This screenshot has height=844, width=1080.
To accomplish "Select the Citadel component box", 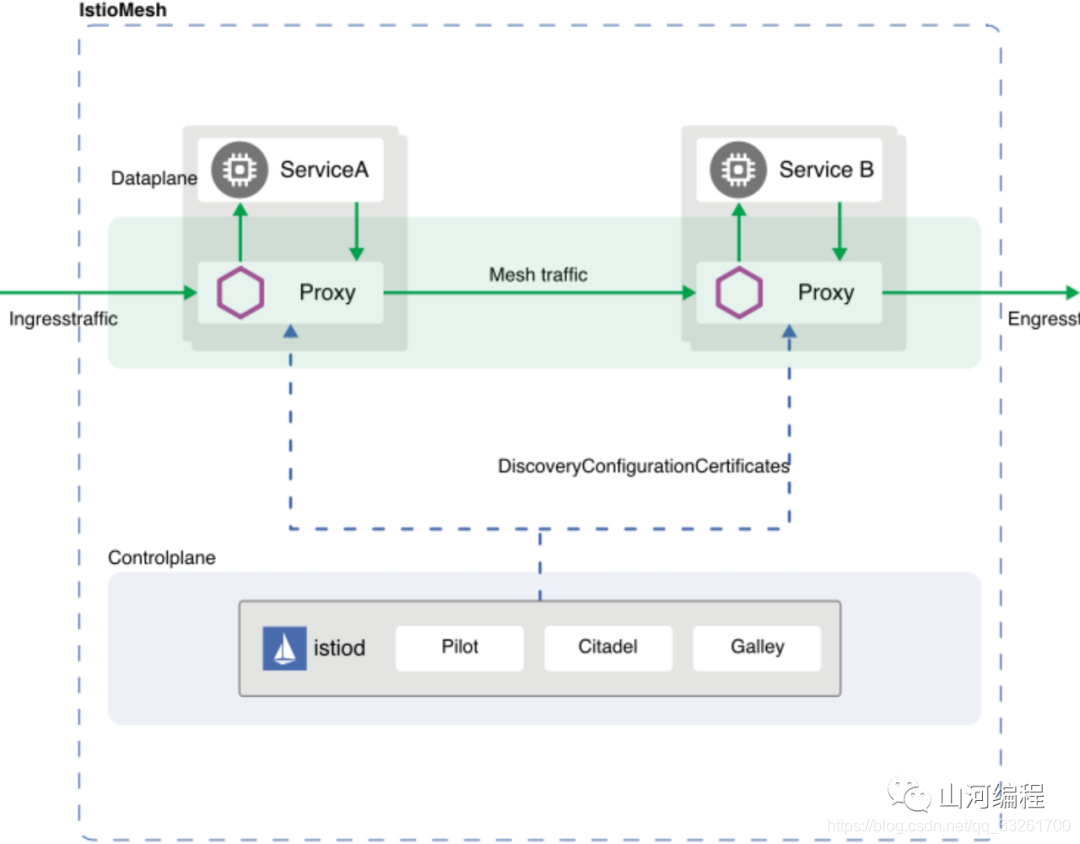I will click(x=608, y=648).
